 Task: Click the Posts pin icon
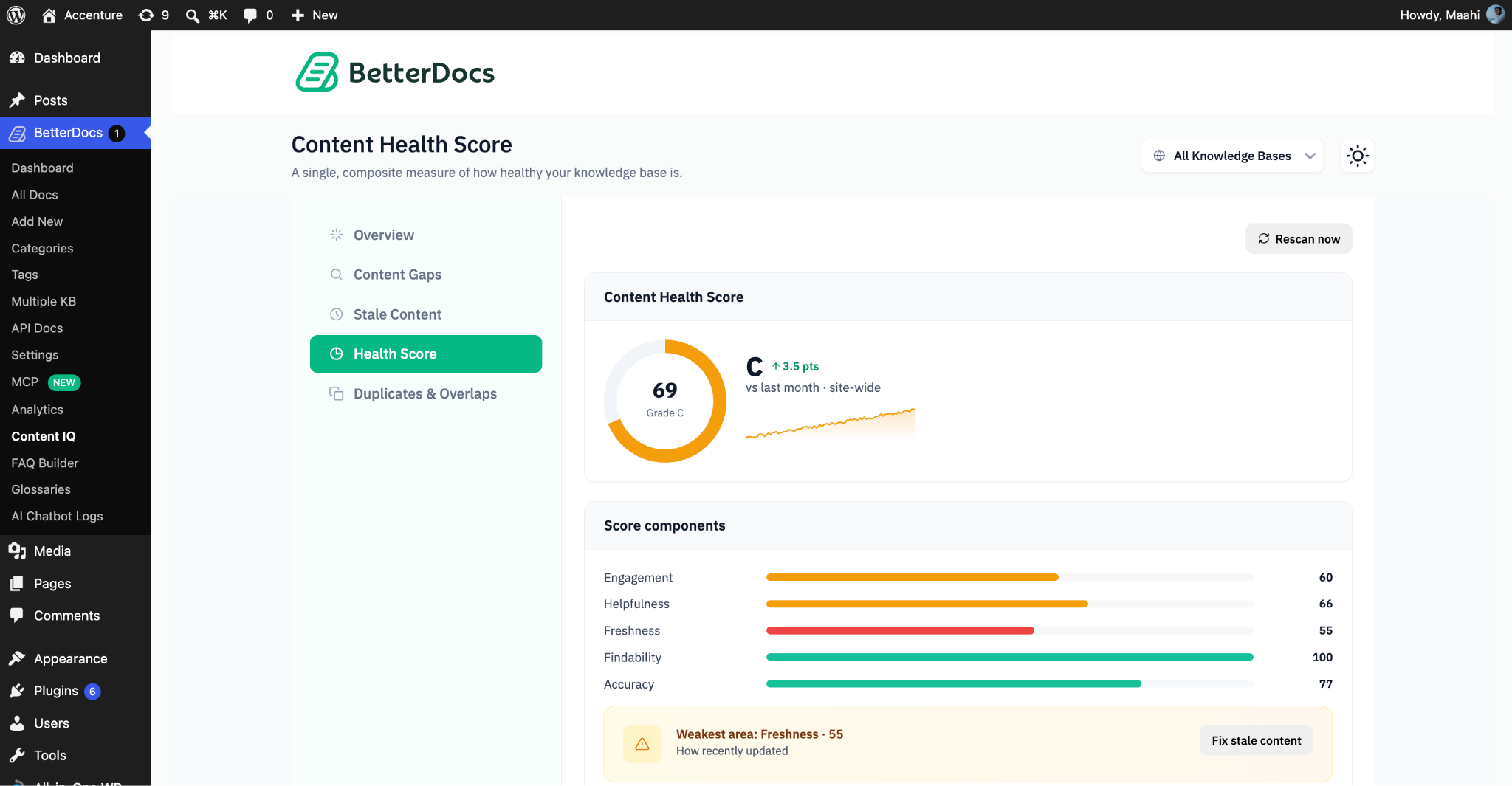pos(17,100)
